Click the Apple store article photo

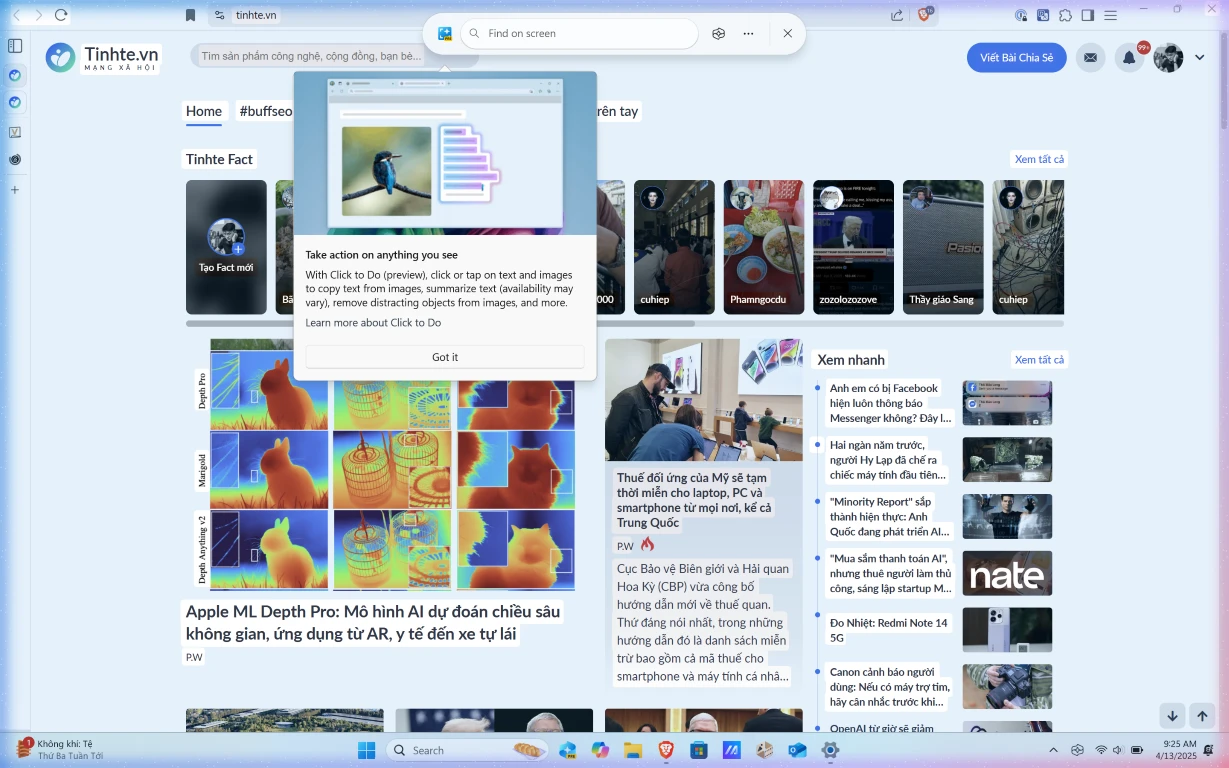[x=703, y=399]
